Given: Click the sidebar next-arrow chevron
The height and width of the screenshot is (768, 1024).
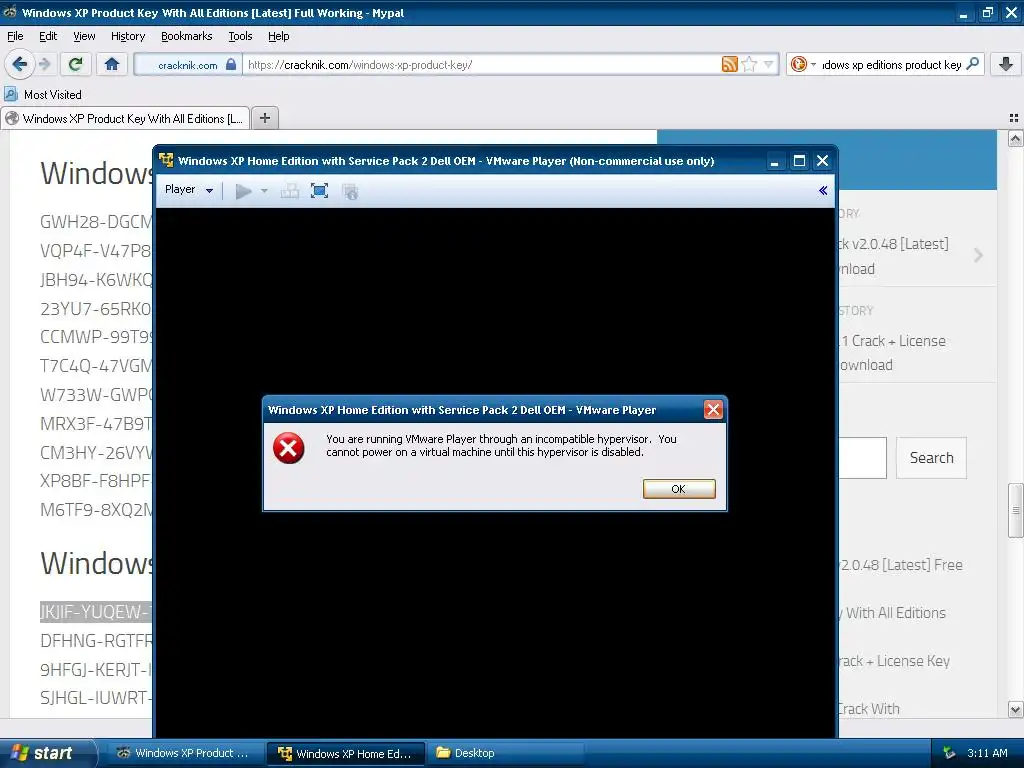Looking at the screenshot, I should tap(978, 255).
